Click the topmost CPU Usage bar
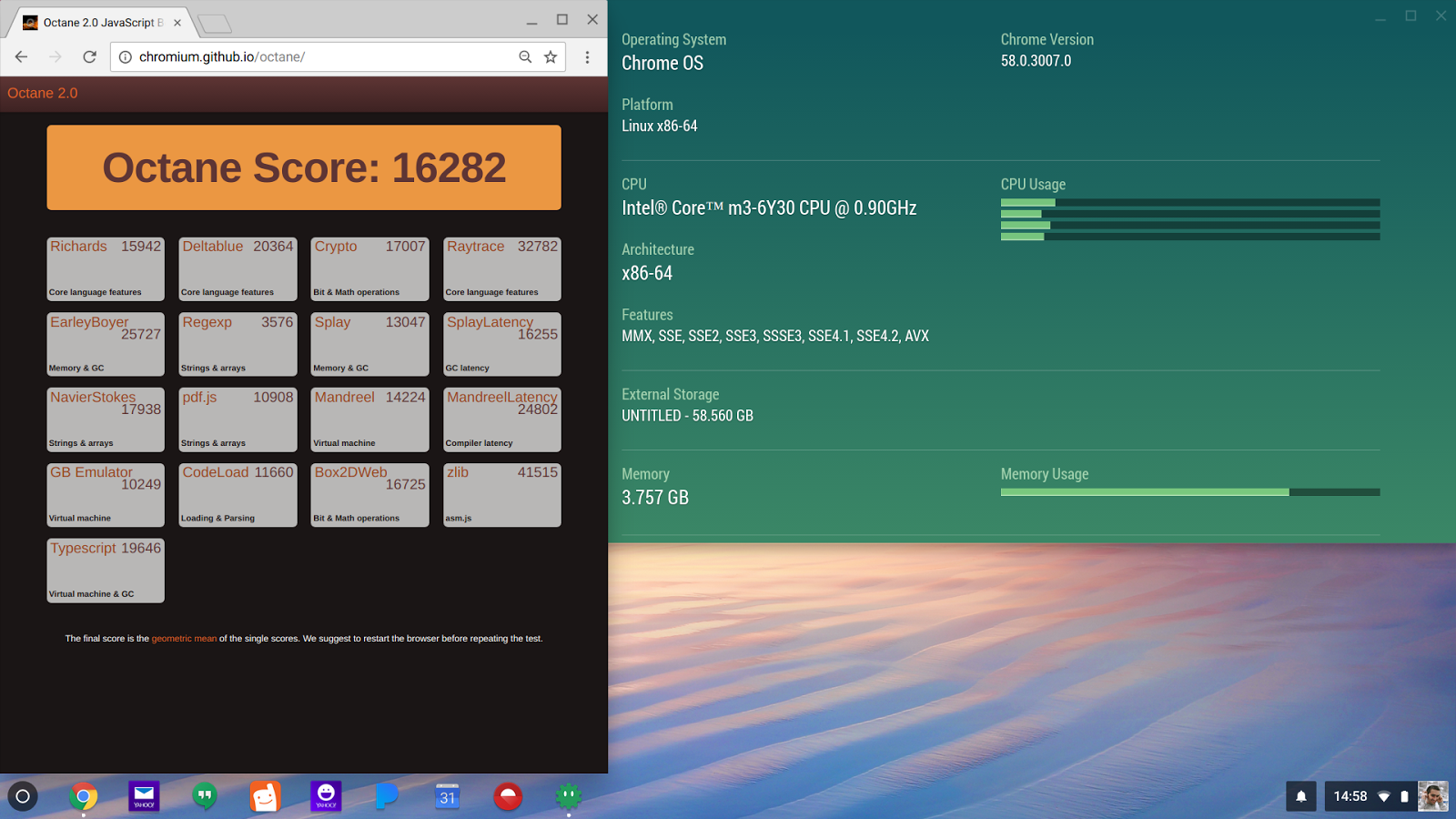The height and width of the screenshot is (819, 1456). coord(1190,203)
